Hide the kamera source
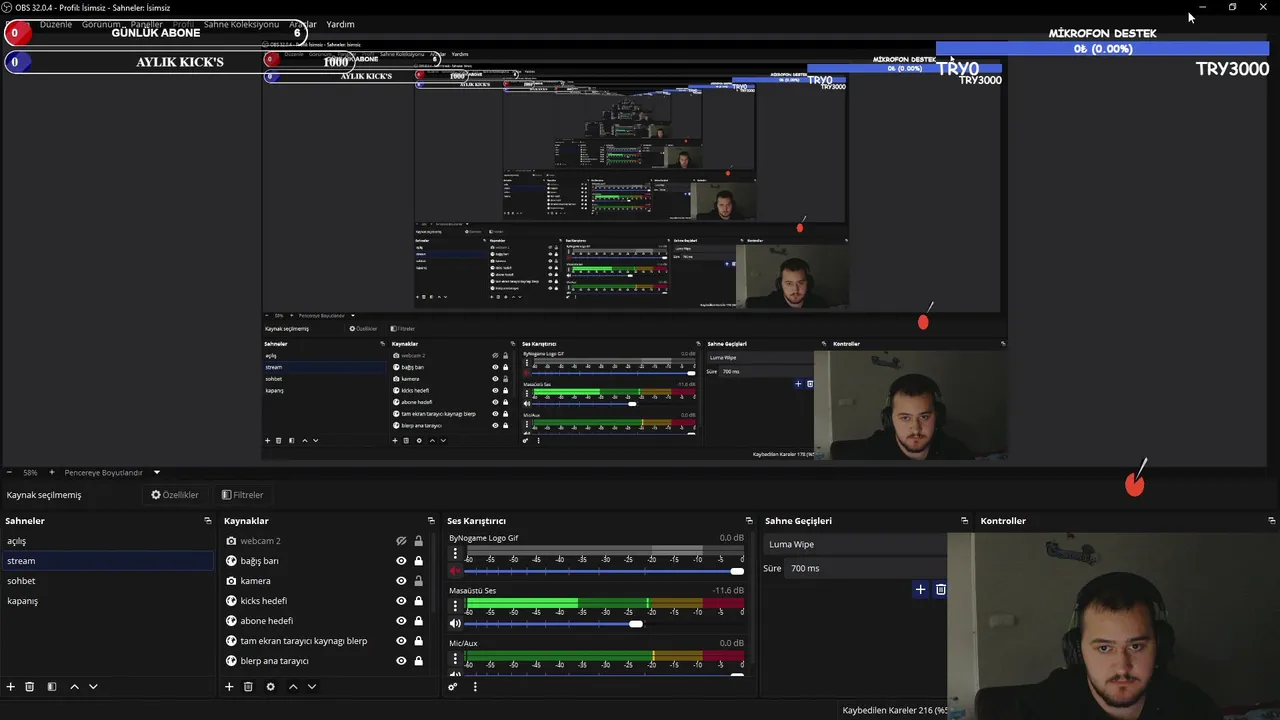 coord(401,581)
